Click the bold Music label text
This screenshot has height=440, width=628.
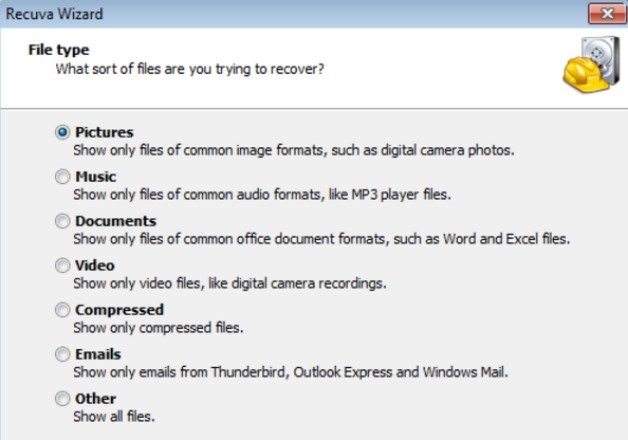click(x=96, y=177)
